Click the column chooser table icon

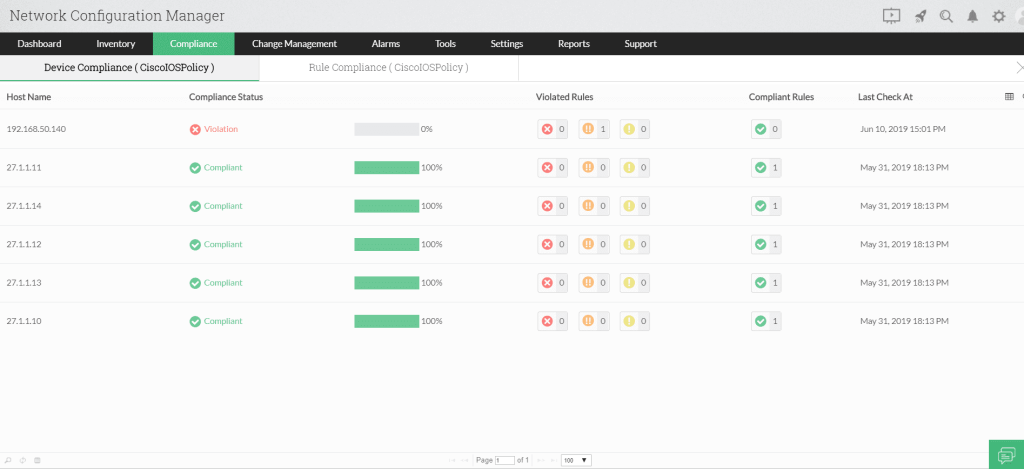[x=1008, y=97]
